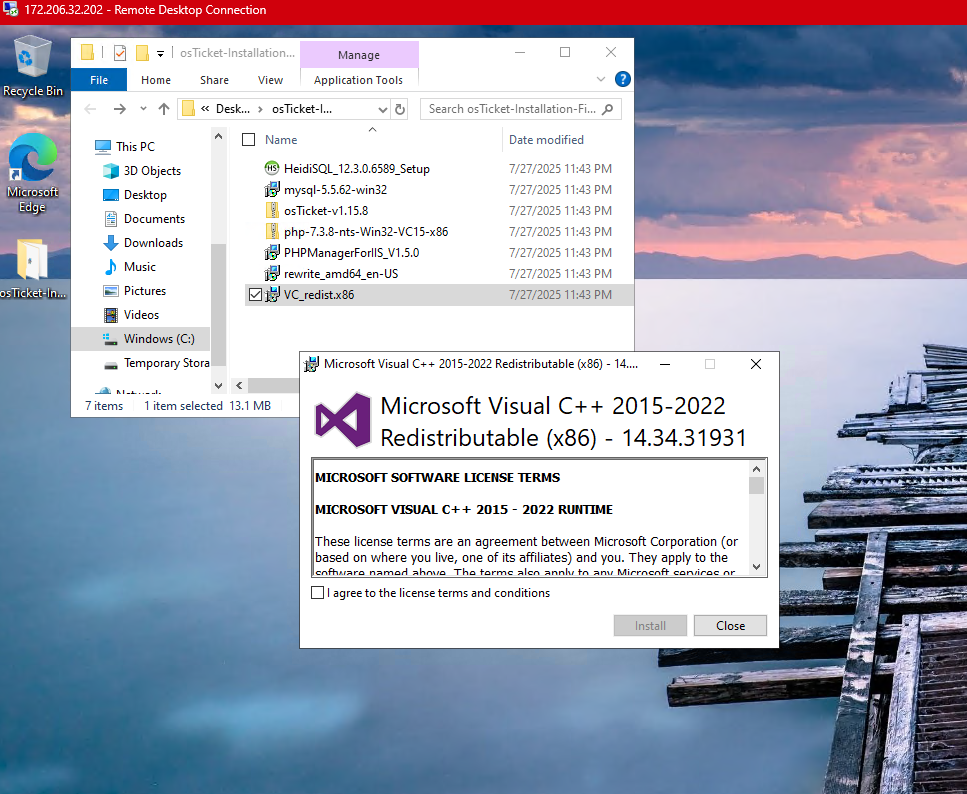Open the View ribbon tab
This screenshot has width=967, height=794.
click(x=270, y=80)
